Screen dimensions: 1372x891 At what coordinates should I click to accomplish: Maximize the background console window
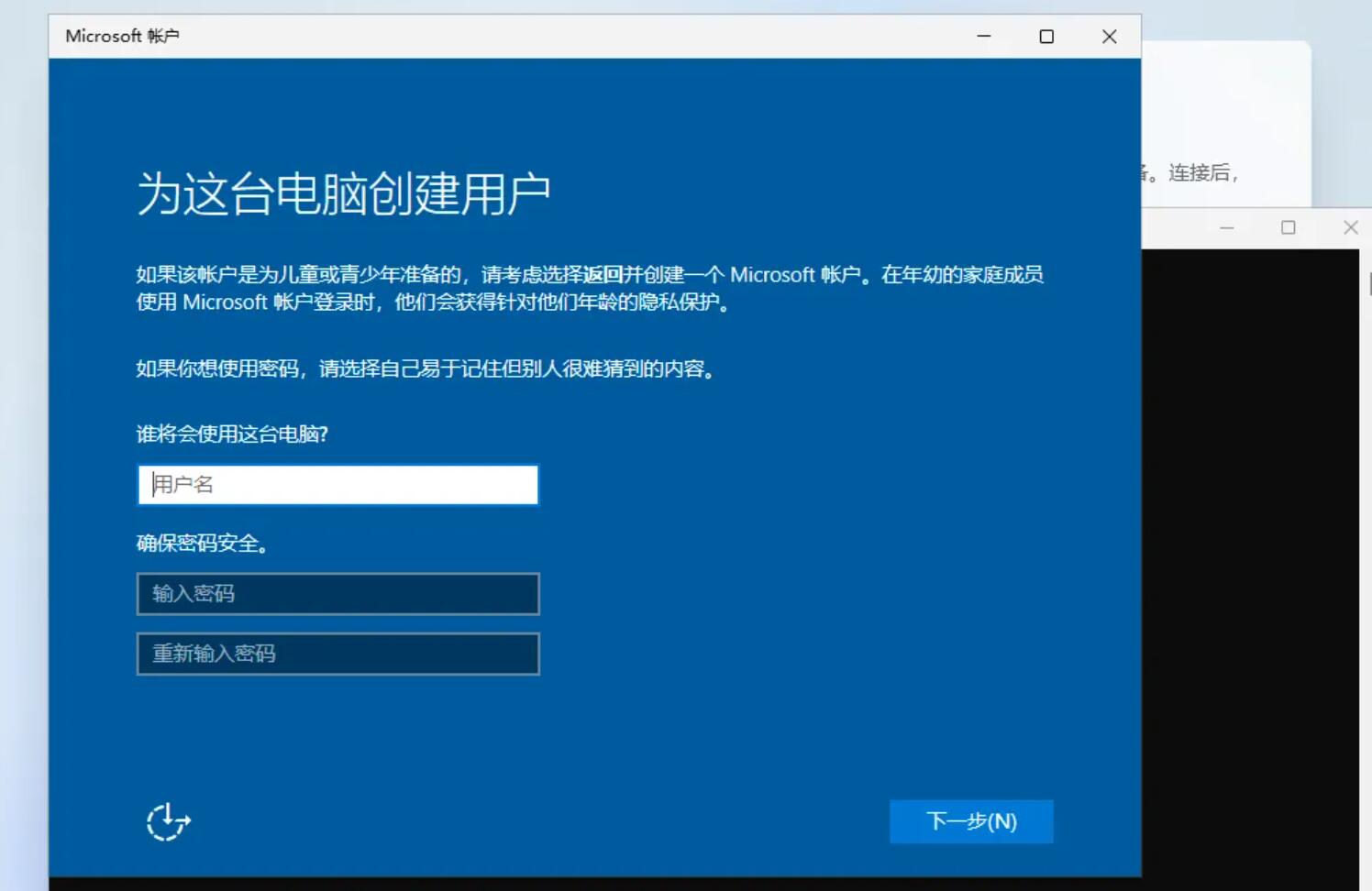point(1289,227)
